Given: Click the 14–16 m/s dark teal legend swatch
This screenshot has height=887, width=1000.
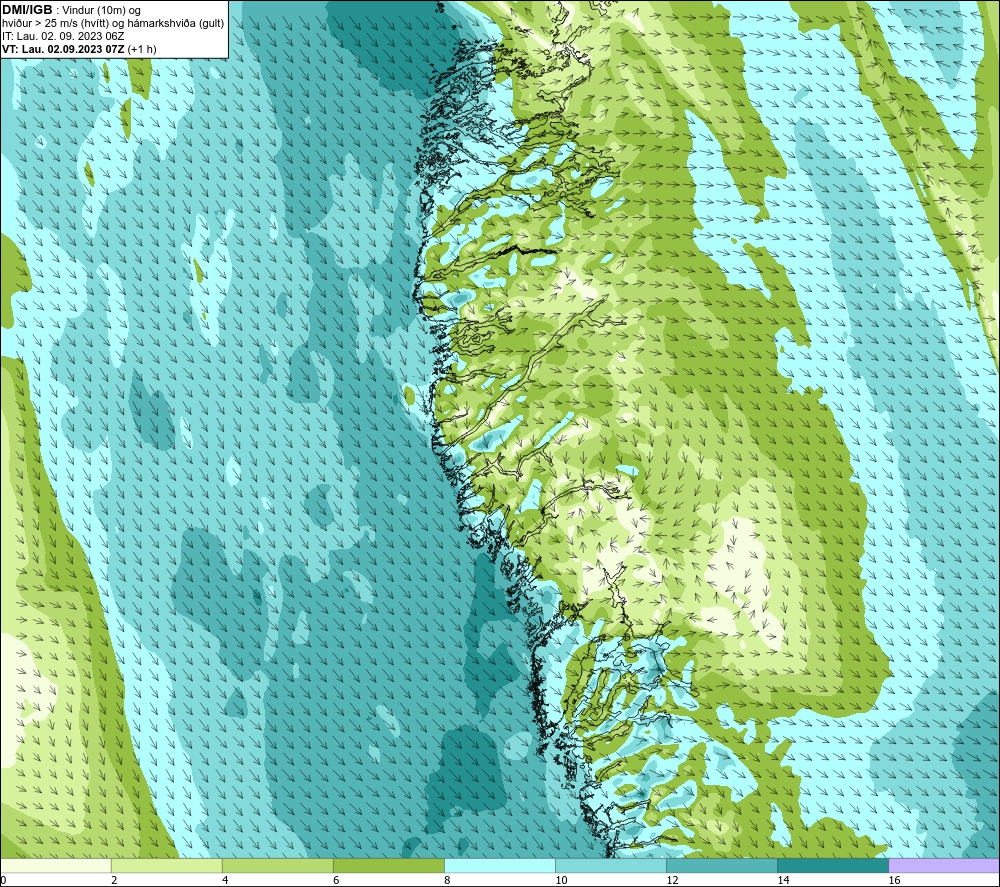Looking at the screenshot, I should 832,865.
